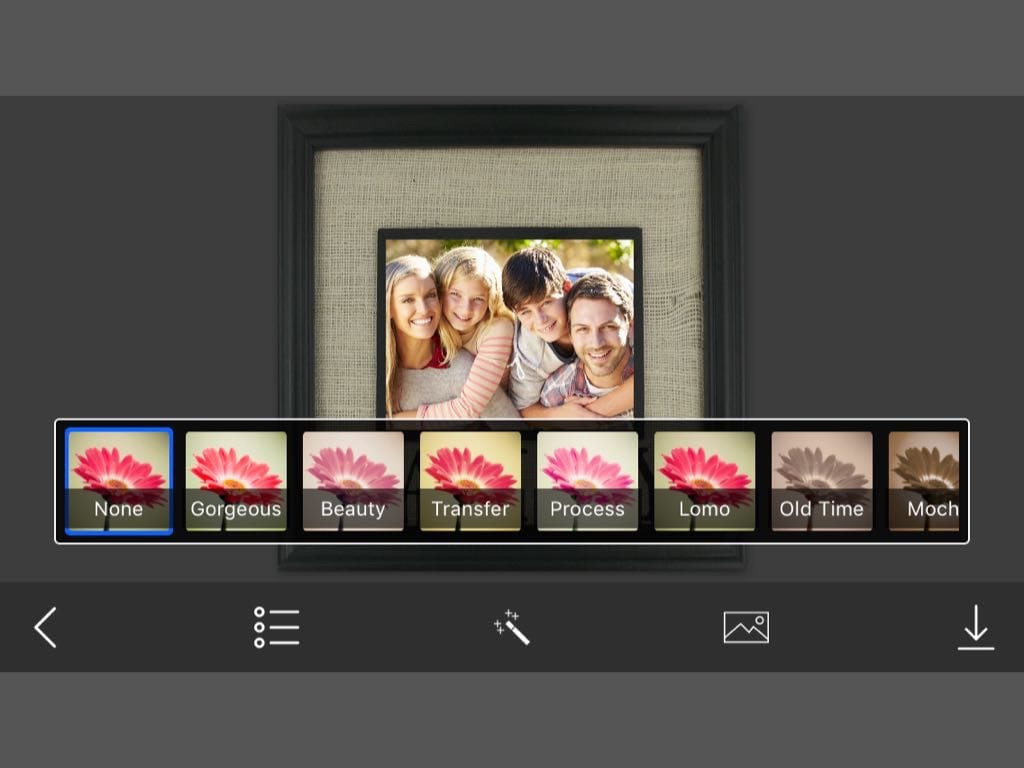Select the Lomo filter
1024x768 pixels.
click(705, 481)
